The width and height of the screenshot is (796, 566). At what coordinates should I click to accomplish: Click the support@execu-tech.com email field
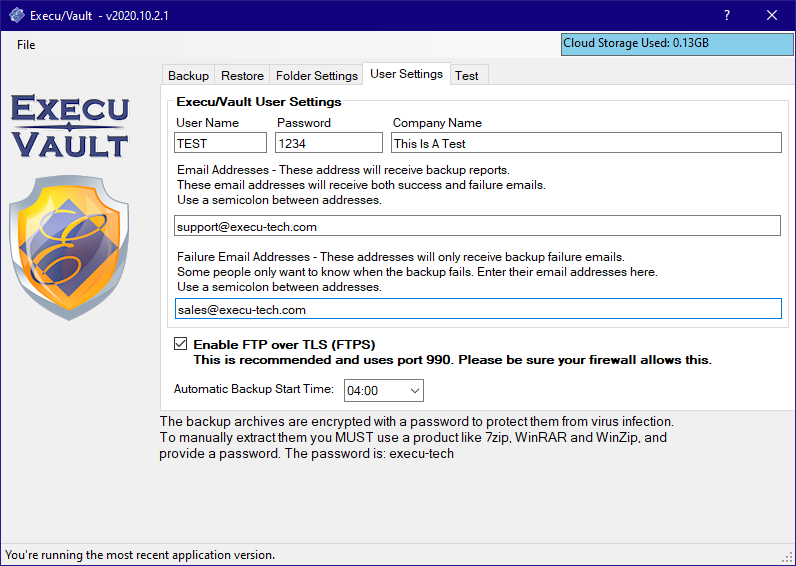(477, 225)
